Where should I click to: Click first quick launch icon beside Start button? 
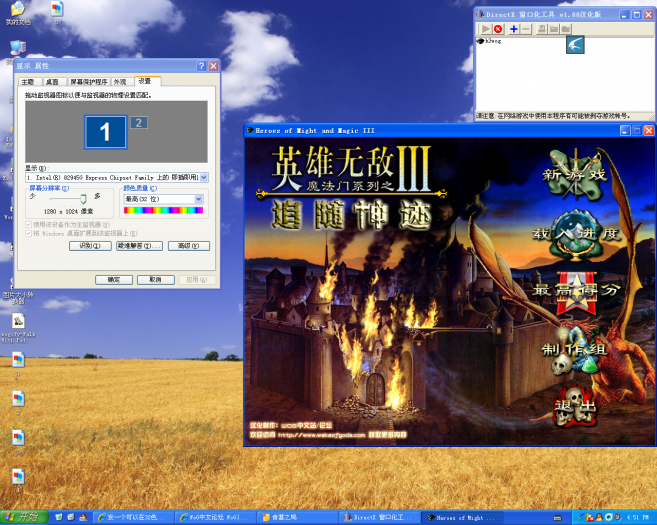(59, 517)
